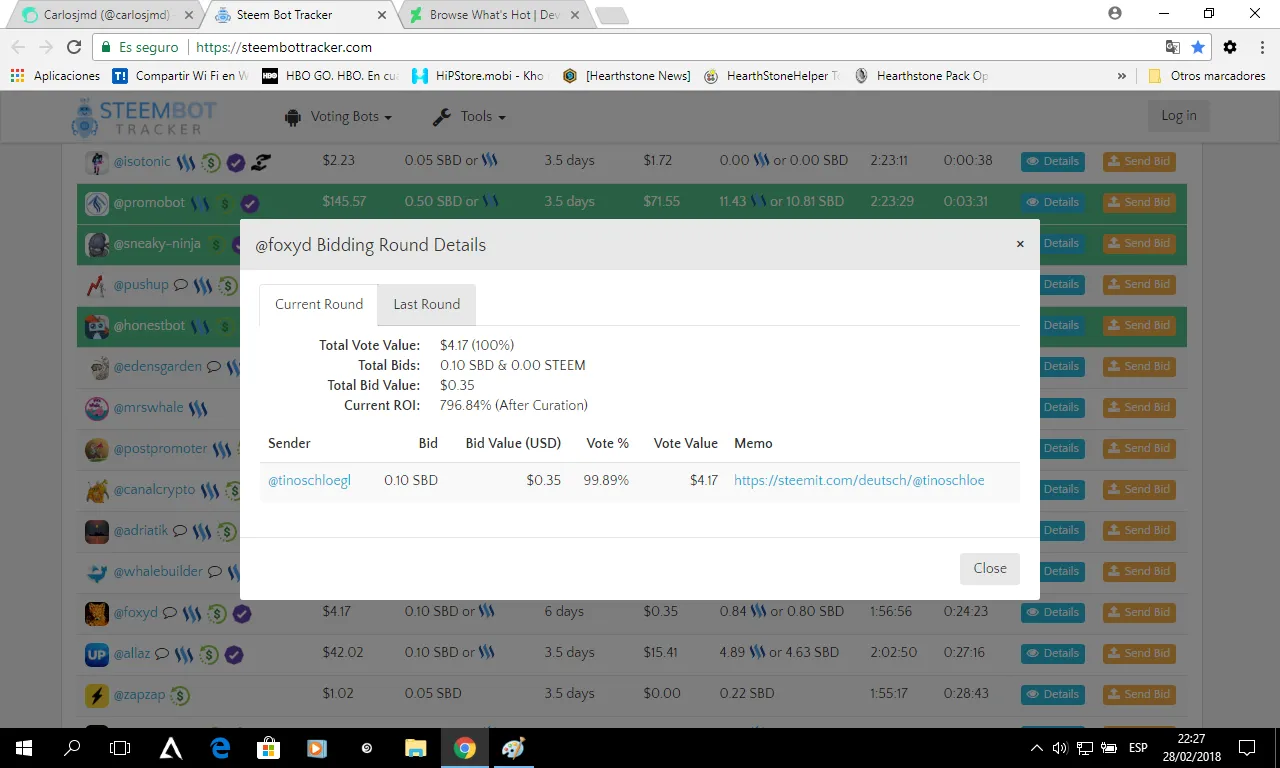Click the @honestbot robot avatar icon

pyautogui.click(x=97, y=326)
